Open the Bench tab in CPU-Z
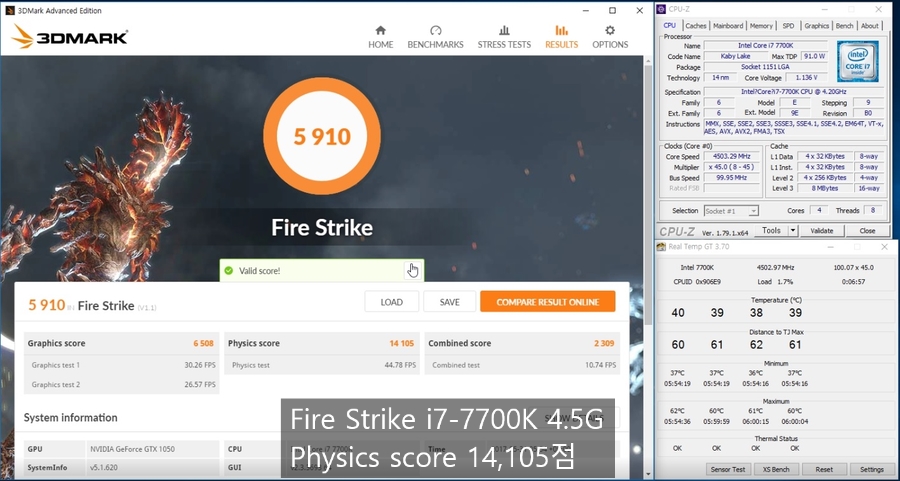 pyautogui.click(x=844, y=26)
